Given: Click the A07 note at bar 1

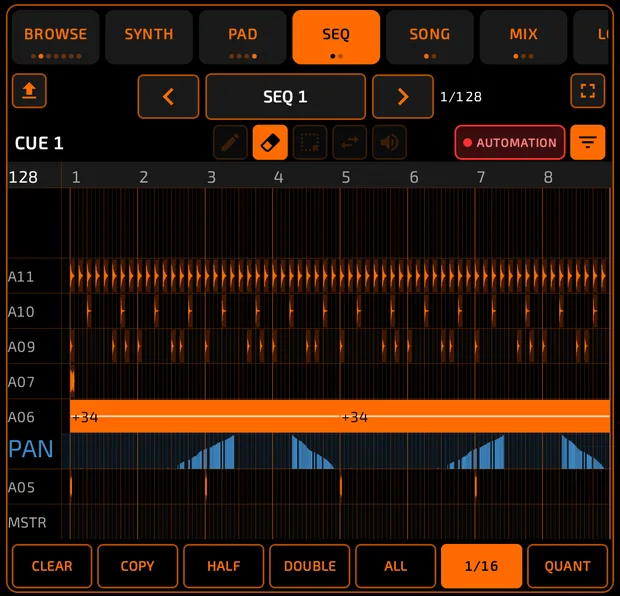Looking at the screenshot, I should (x=72, y=382).
